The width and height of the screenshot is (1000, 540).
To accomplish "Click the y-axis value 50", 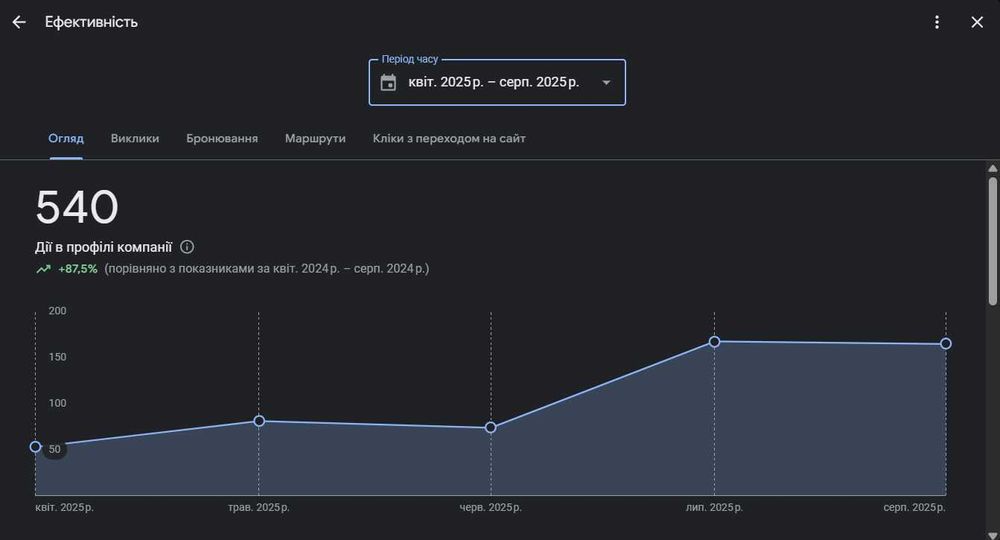I will (55, 449).
